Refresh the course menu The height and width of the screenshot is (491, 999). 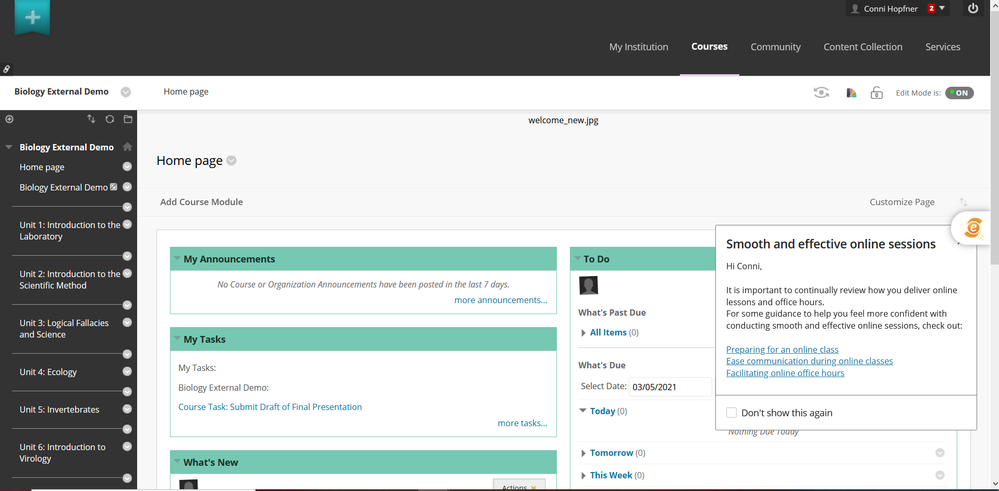[110, 119]
